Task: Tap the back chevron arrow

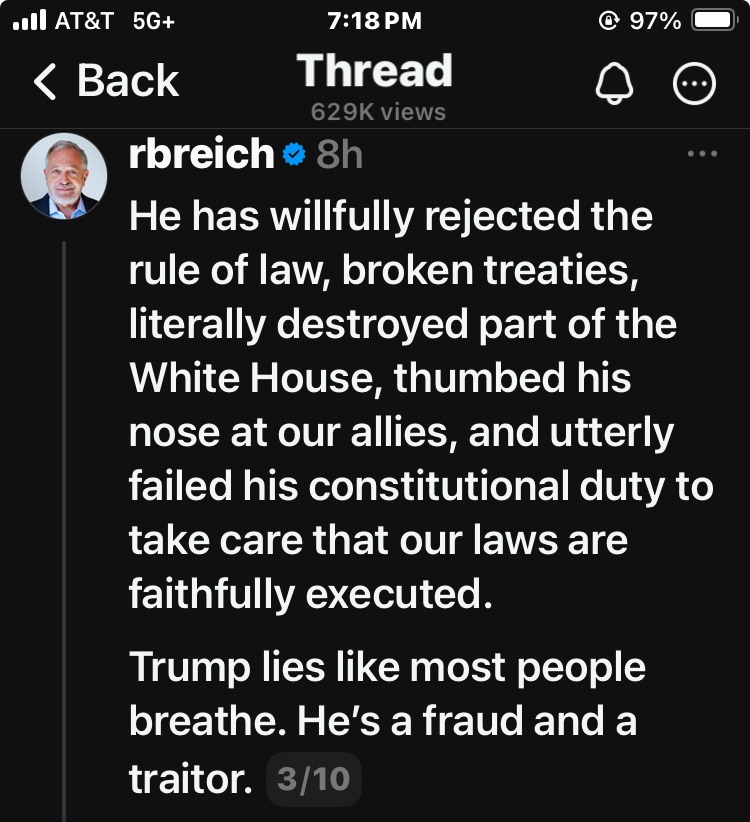Action: 45,82
